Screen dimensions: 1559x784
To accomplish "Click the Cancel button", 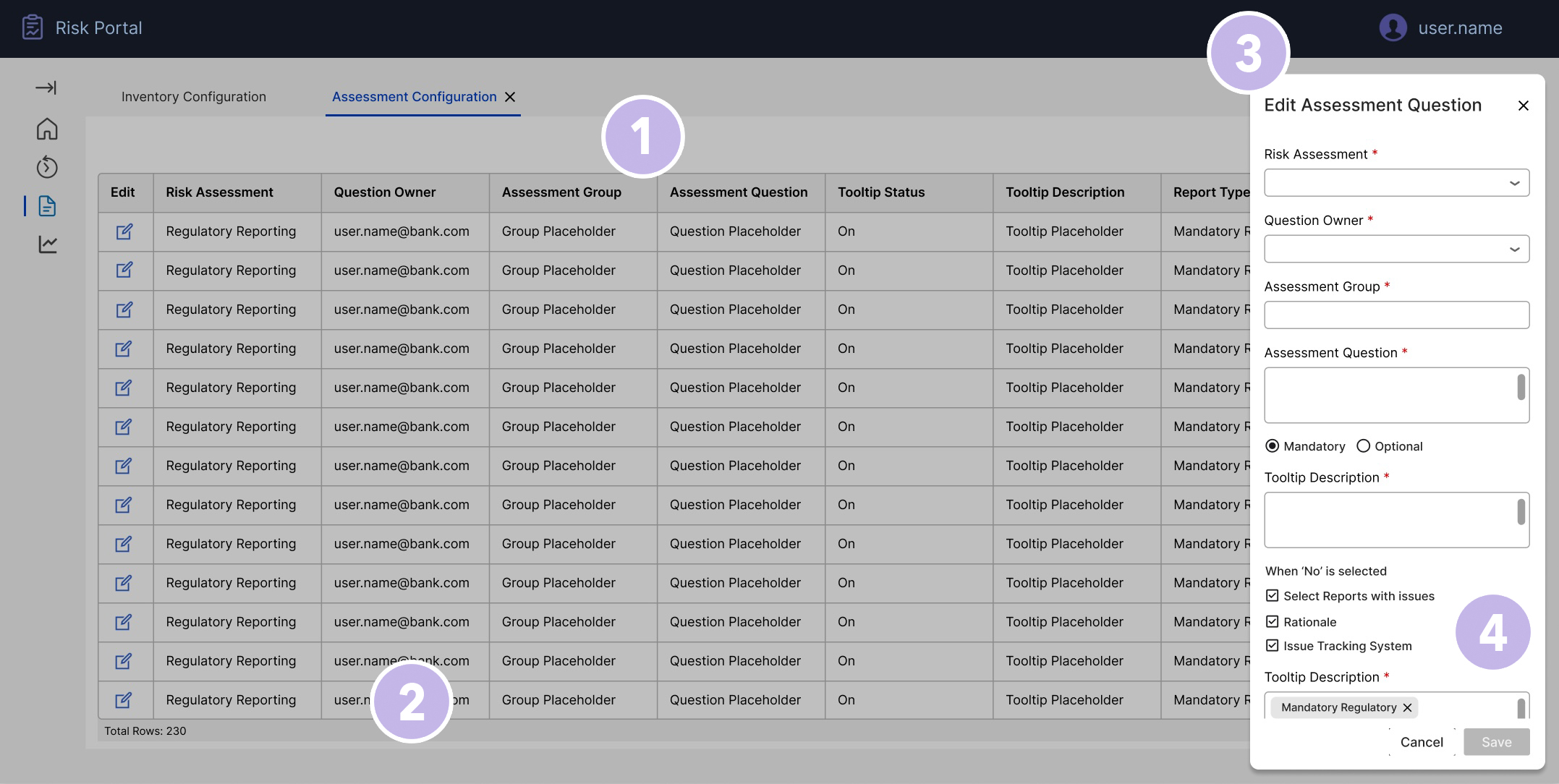I will click(x=1422, y=742).
